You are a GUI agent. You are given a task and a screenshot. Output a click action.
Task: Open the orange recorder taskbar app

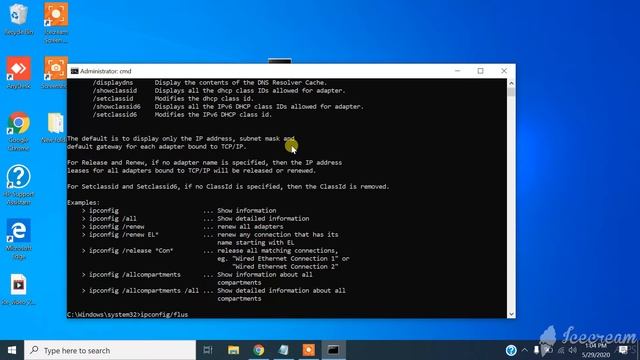(309, 350)
